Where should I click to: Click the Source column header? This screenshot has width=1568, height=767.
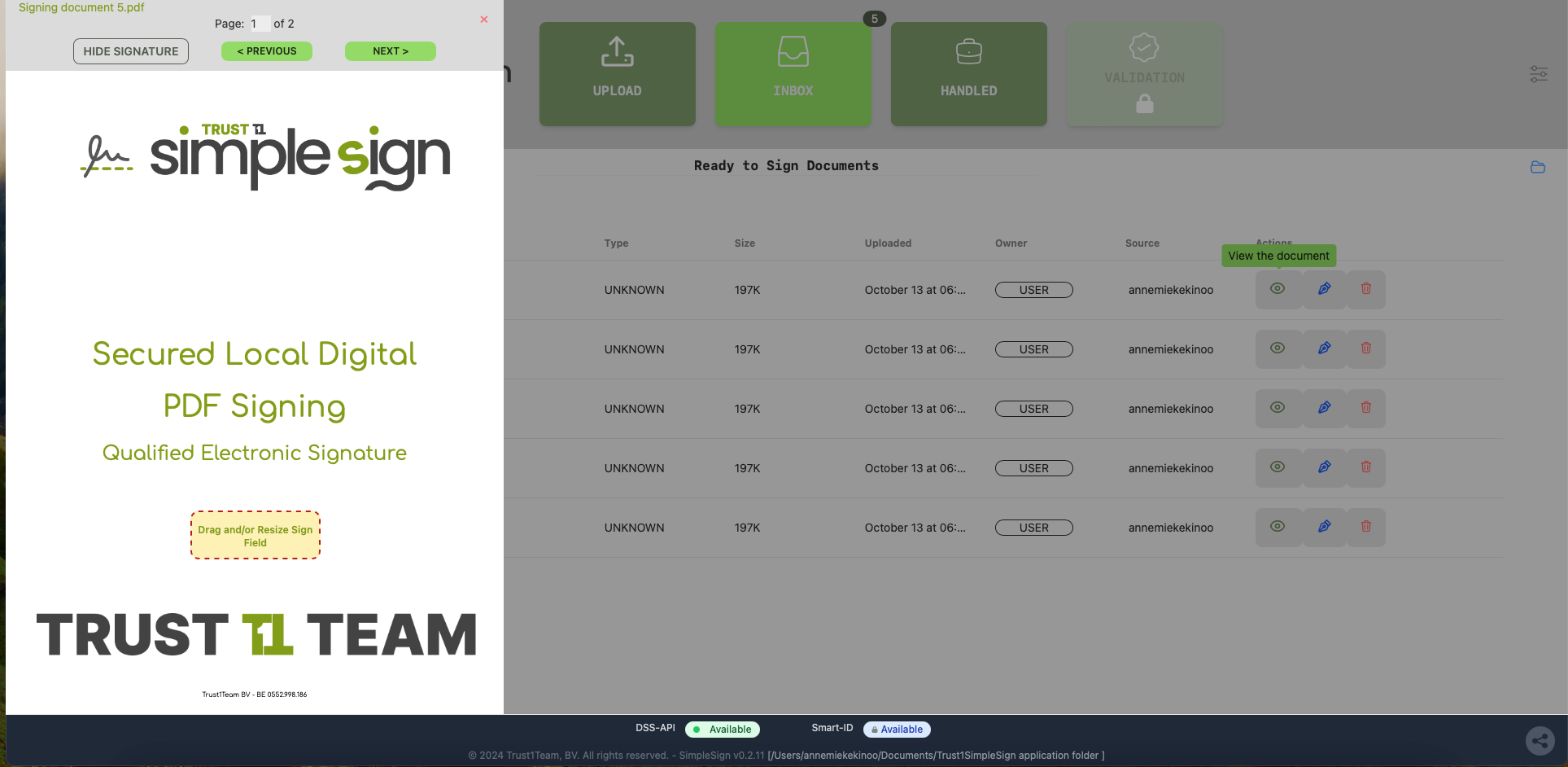[x=1142, y=243]
